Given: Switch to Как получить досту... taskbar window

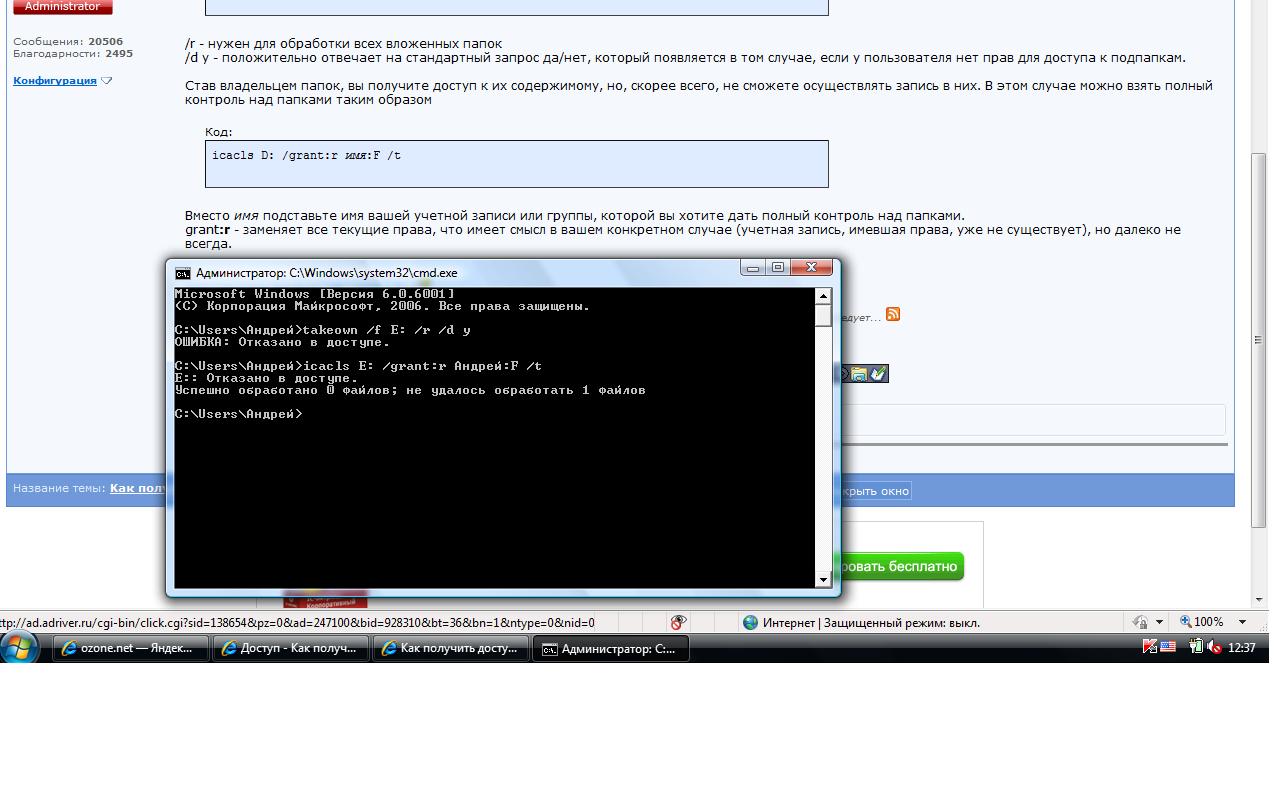Looking at the screenshot, I should pos(451,648).
